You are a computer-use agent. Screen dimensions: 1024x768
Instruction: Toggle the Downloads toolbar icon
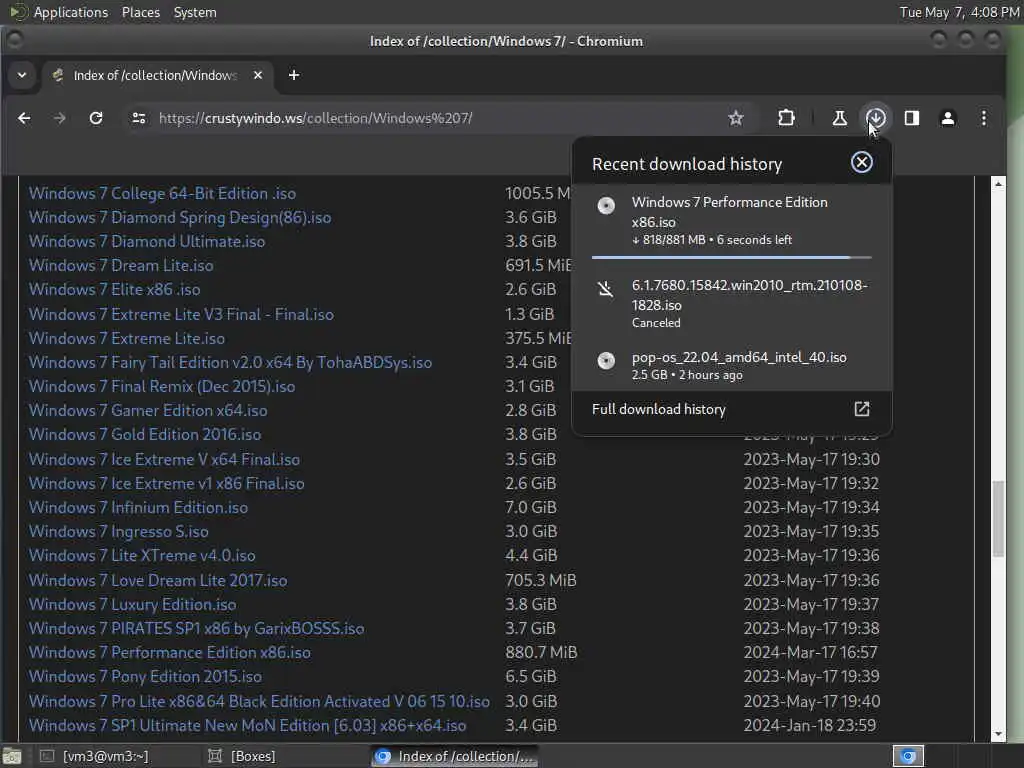tap(876, 118)
